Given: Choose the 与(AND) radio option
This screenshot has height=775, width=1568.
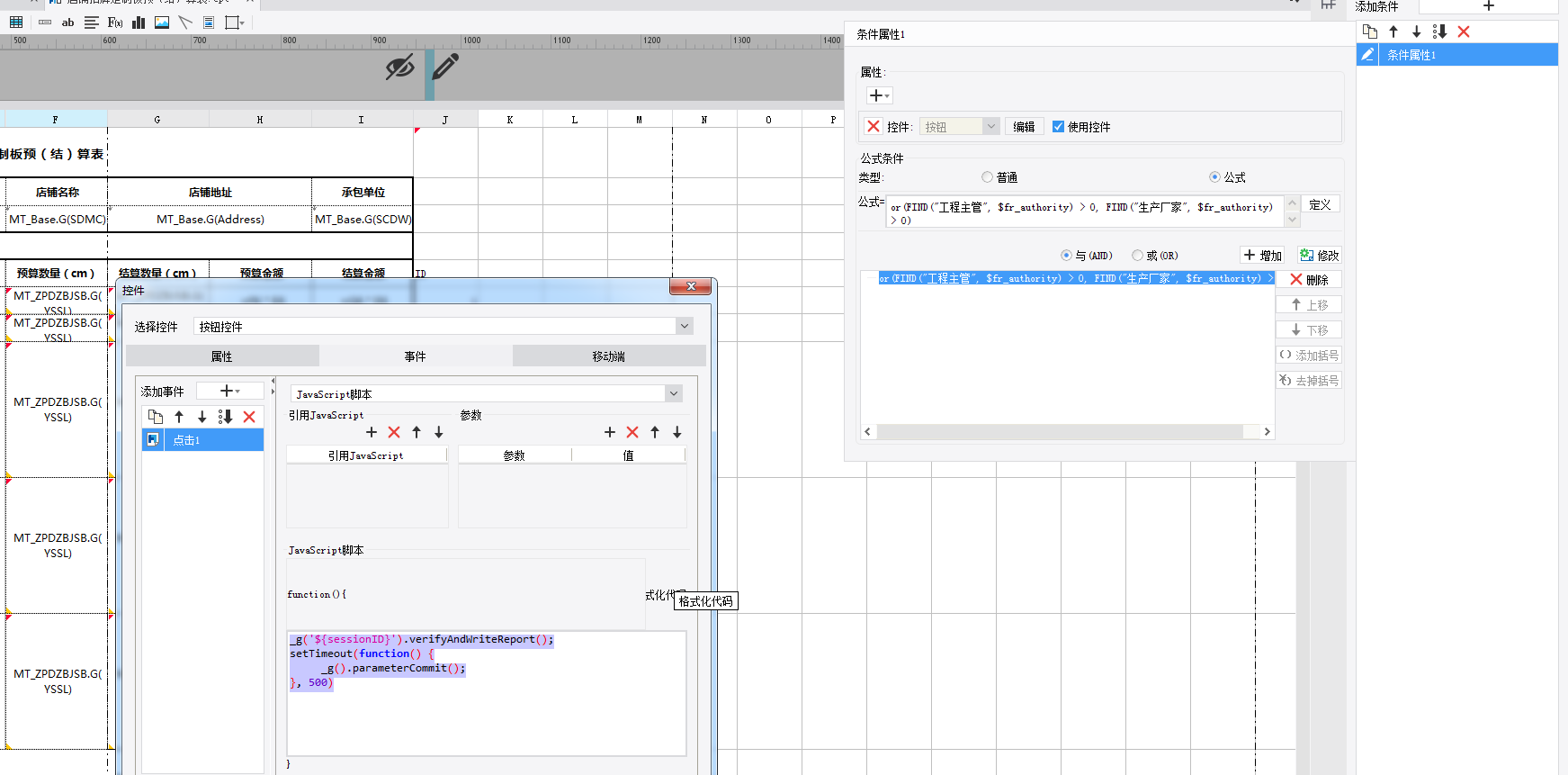Looking at the screenshot, I should (1066, 256).
